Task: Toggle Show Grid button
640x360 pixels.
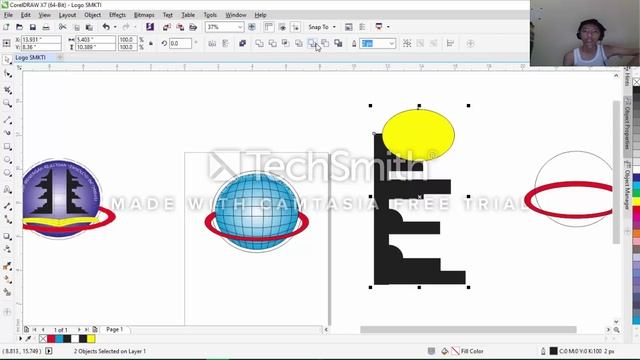Action: 282,27
